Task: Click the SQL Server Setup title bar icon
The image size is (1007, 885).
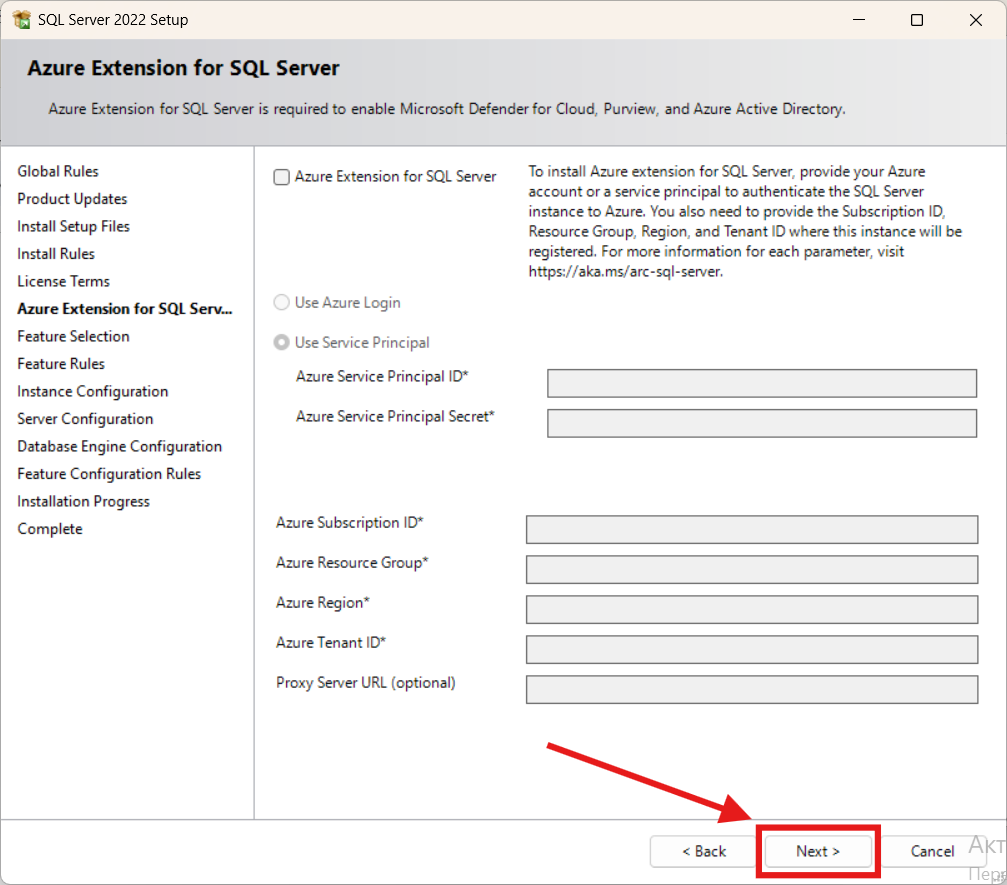Action: 21,20
